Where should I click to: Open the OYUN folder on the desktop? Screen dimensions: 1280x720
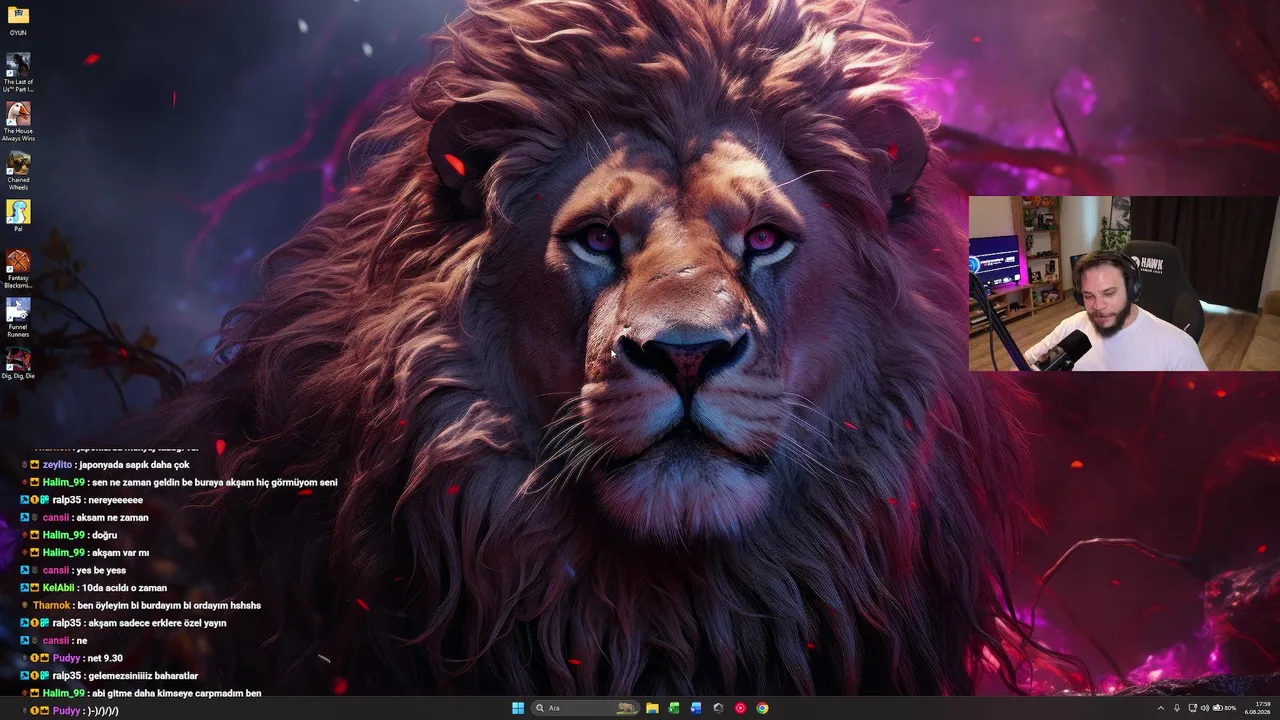point(18,20)
